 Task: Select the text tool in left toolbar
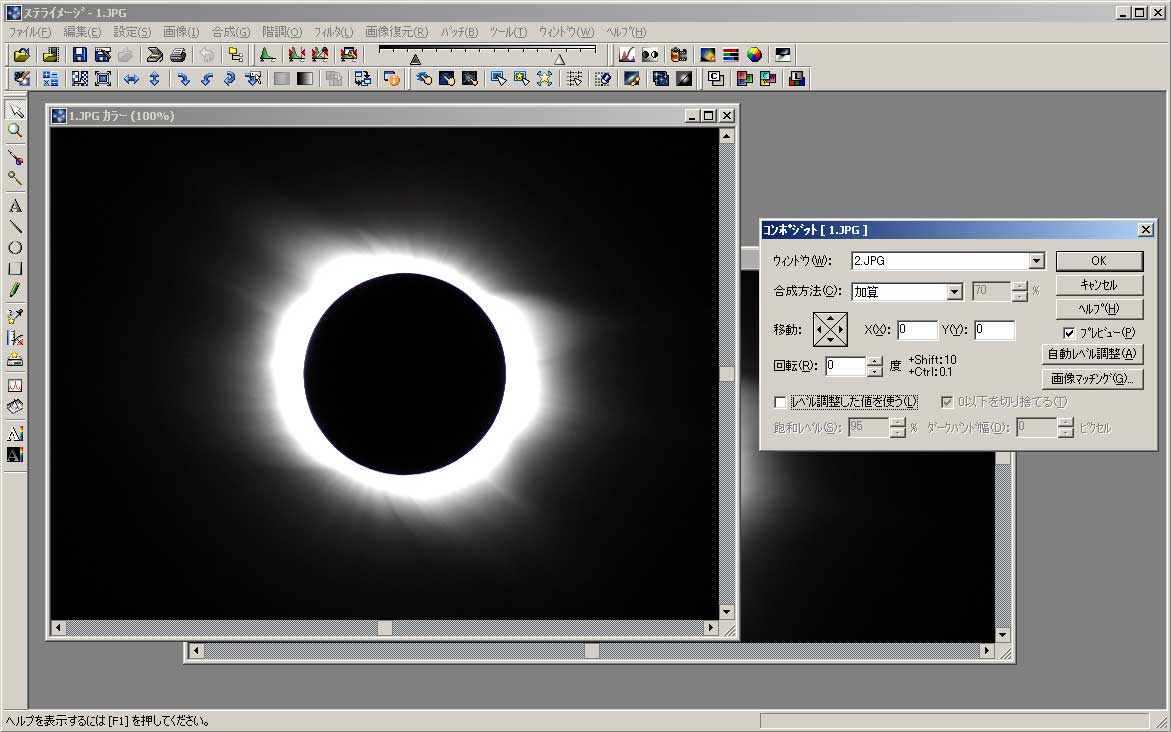pyautogui.click(x=15, y=206)
